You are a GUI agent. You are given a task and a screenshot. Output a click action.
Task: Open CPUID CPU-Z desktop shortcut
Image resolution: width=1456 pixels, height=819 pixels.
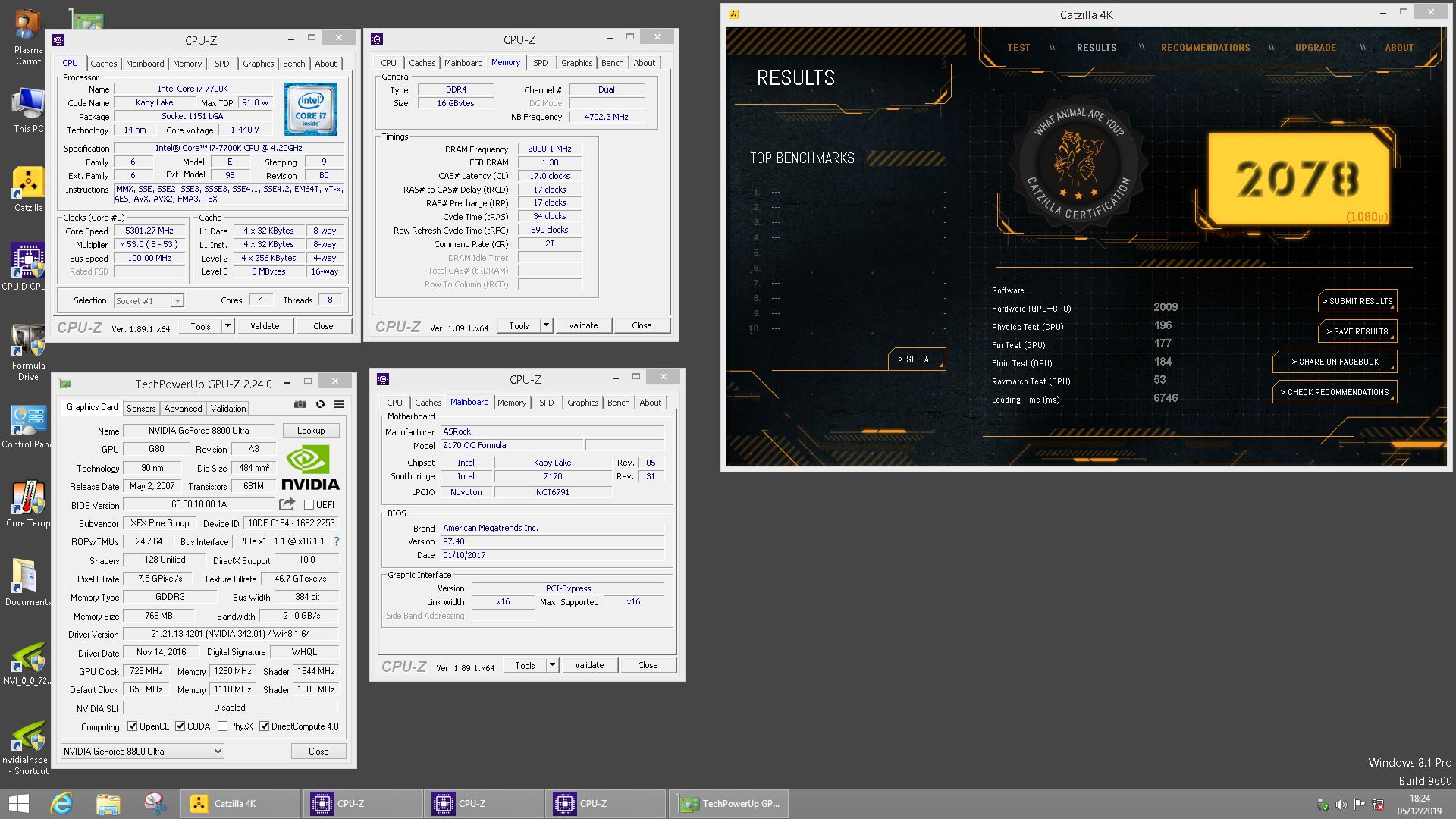pos(28,267)
